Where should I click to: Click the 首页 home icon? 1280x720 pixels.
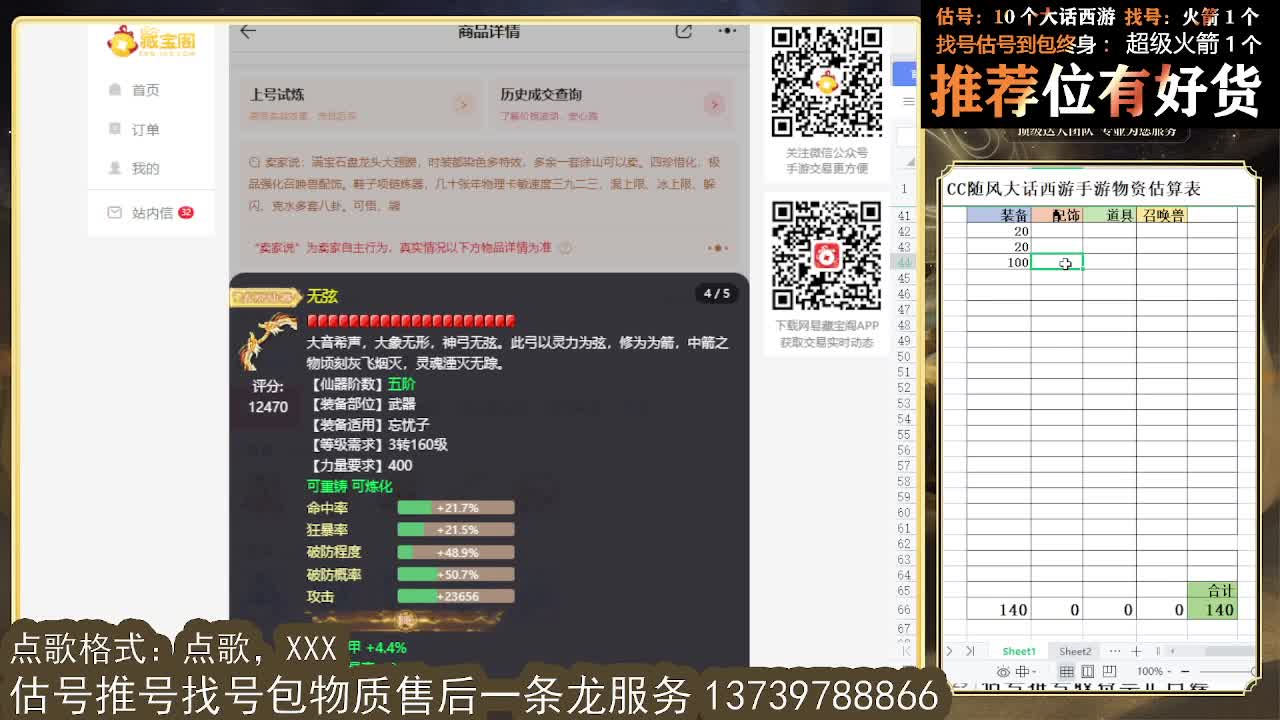pyautogui.click(x=114, y=89)
